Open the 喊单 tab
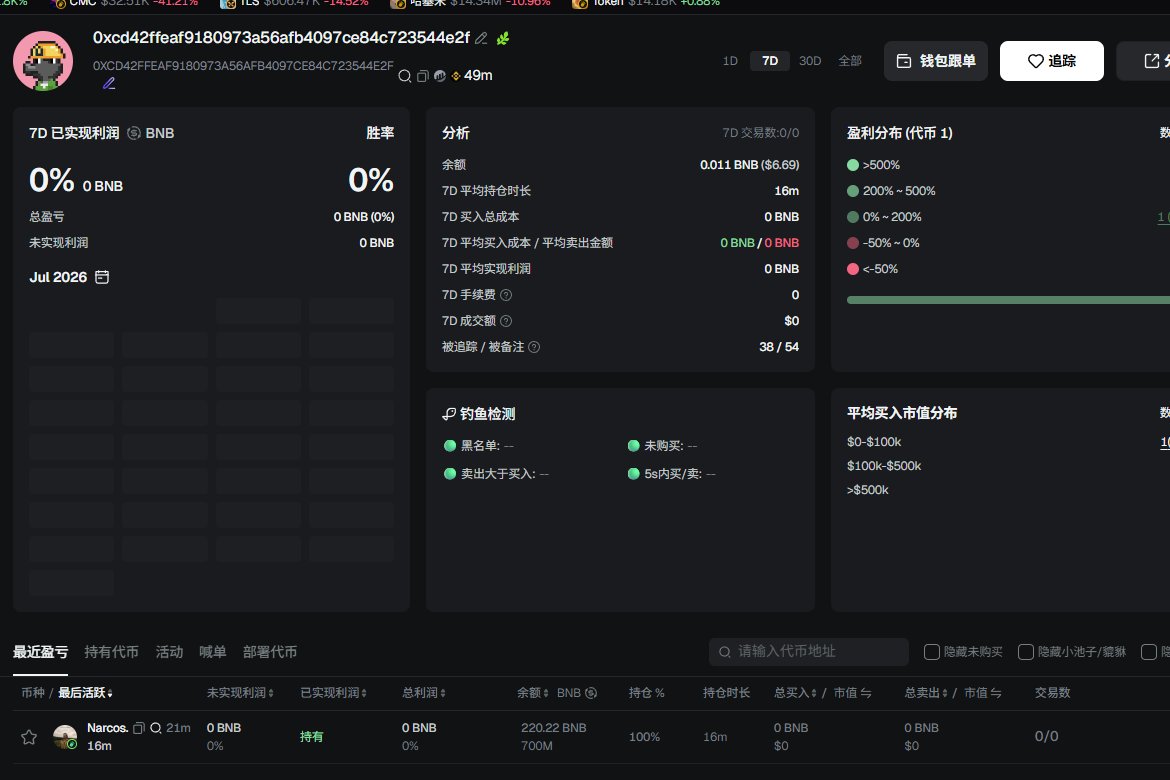The height and width of the screenshot is (780, 1170). [213, 652]
